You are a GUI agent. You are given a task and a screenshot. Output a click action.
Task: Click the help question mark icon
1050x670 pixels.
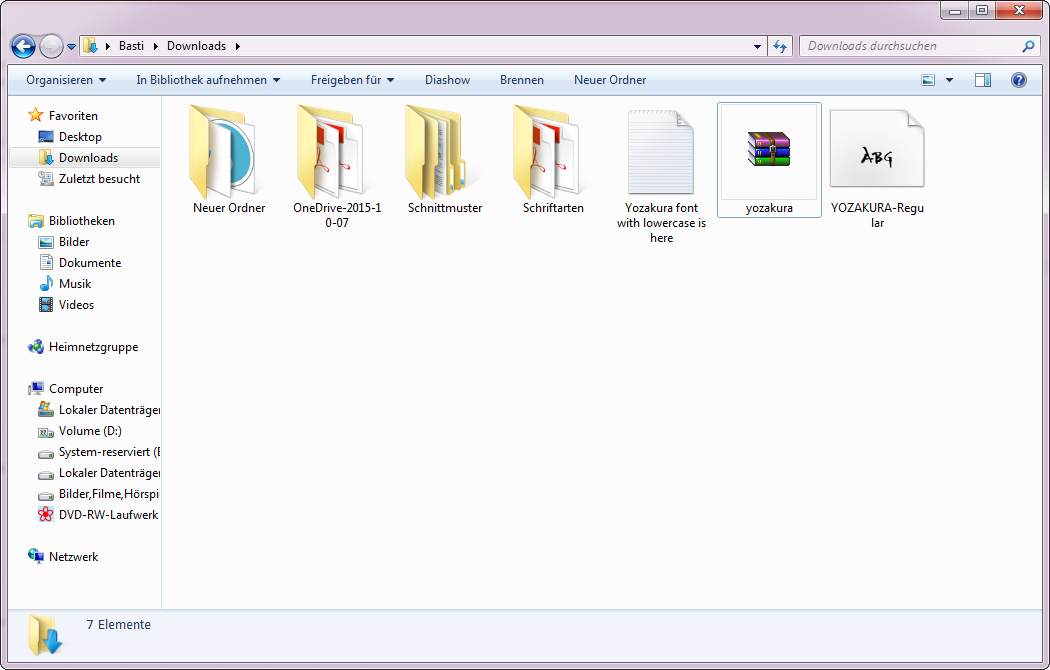1018,80
